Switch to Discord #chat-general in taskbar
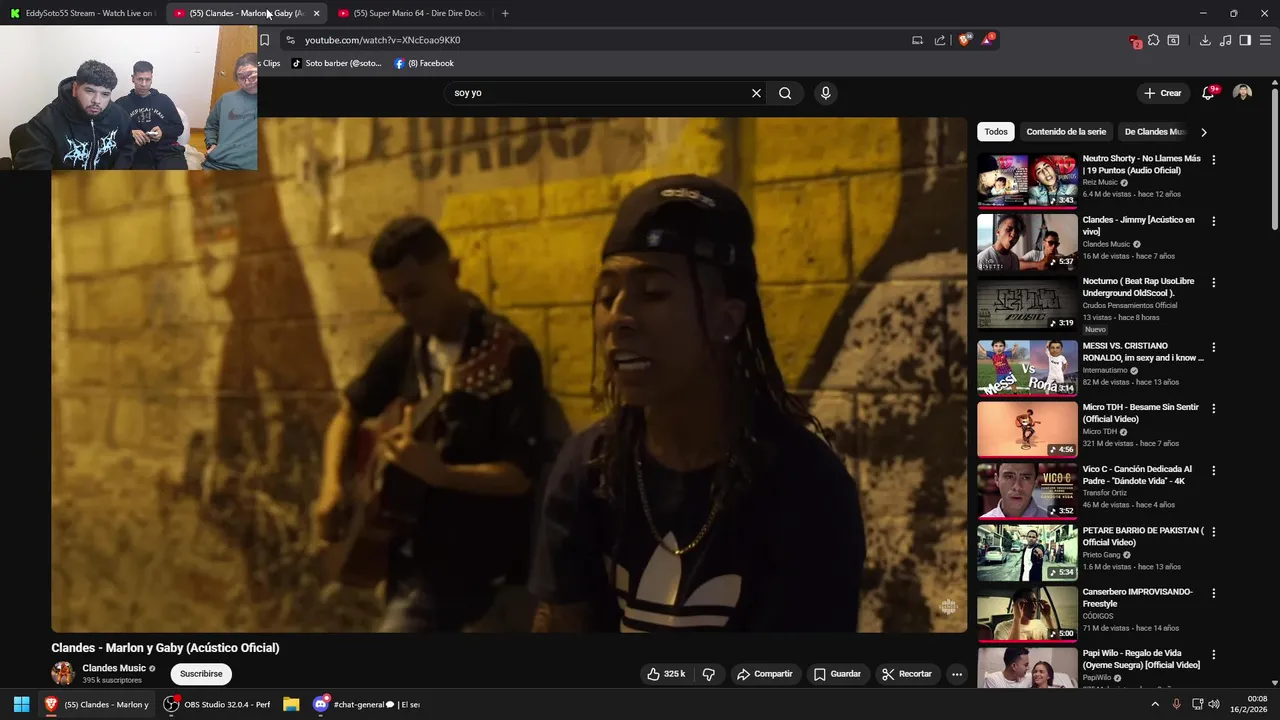The height and width of the screenshot is (720, 1280). (x=367, y=704)
